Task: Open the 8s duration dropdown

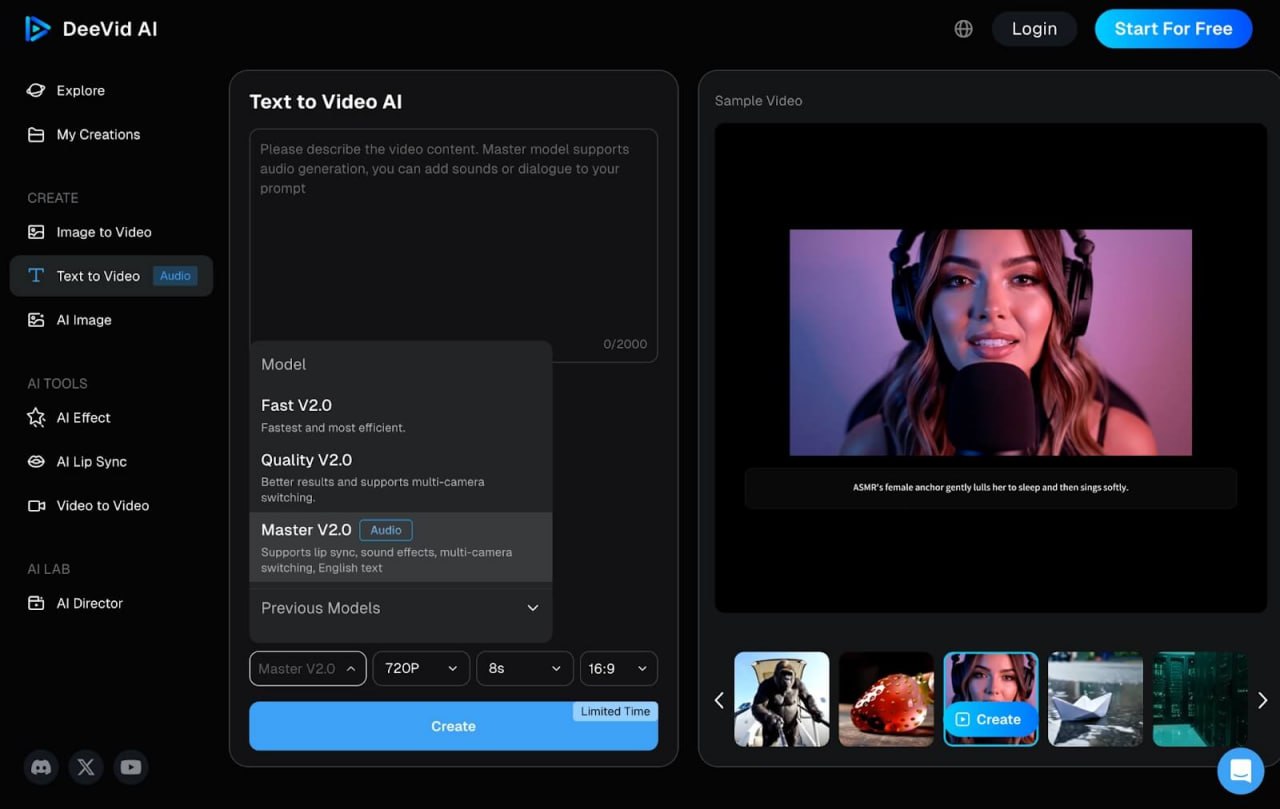Action: pos(524,668)
